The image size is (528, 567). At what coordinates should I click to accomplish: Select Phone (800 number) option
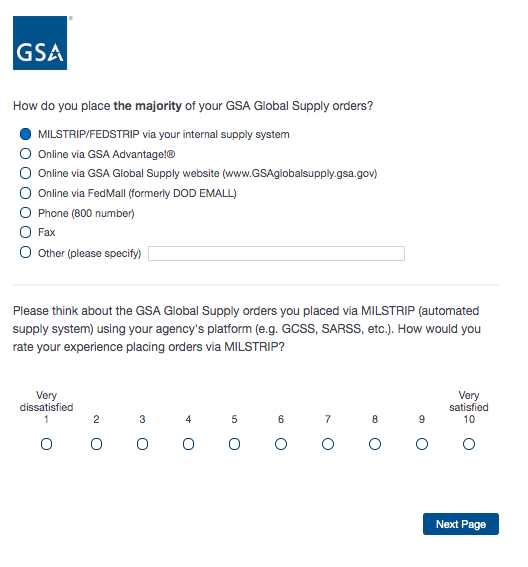coord(25,213)
